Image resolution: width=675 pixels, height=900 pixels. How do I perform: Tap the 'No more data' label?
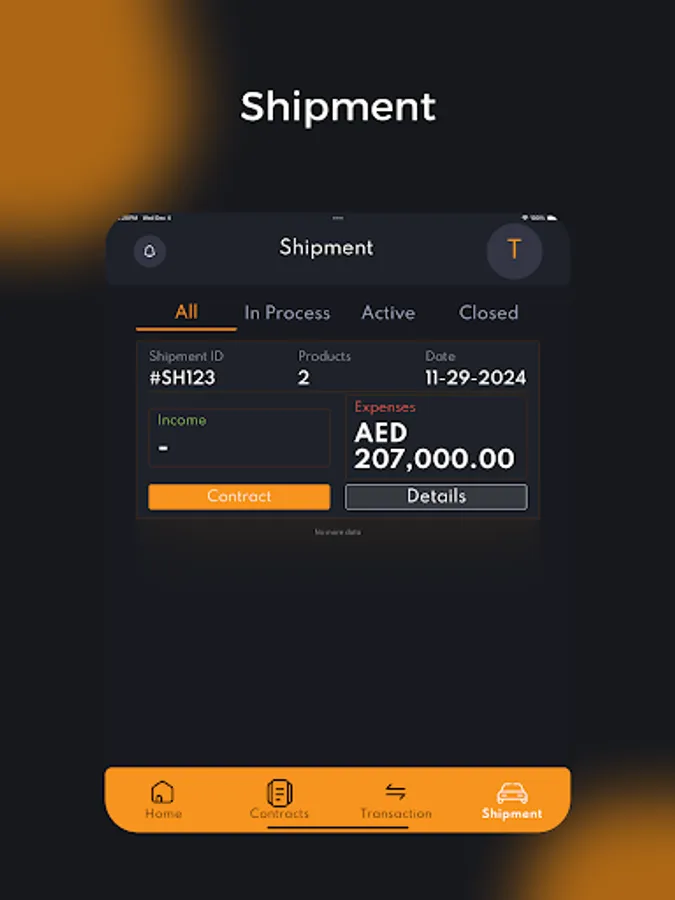pyautogui.click(x=337, y=531)
